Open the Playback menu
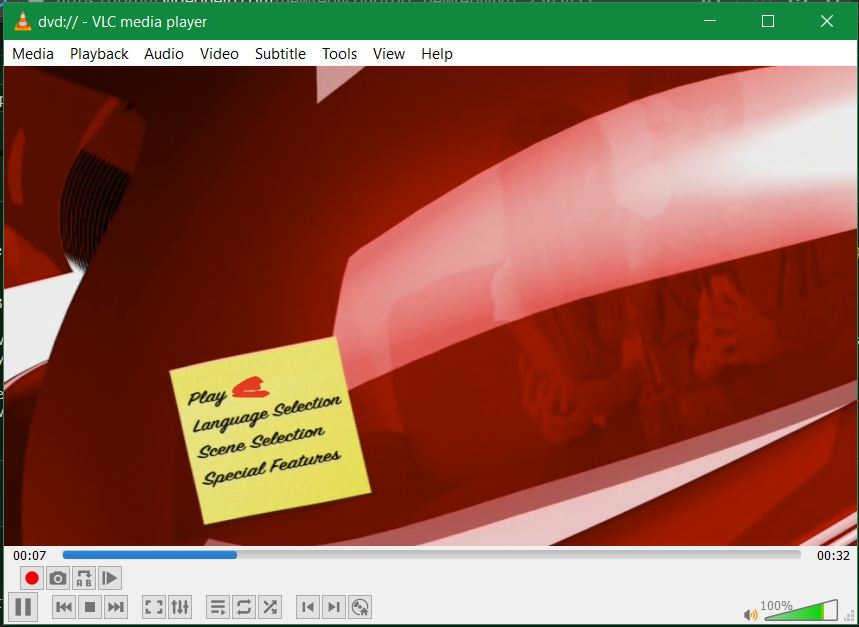This screenshot has width=859, height=627. (x=99, y=54)
